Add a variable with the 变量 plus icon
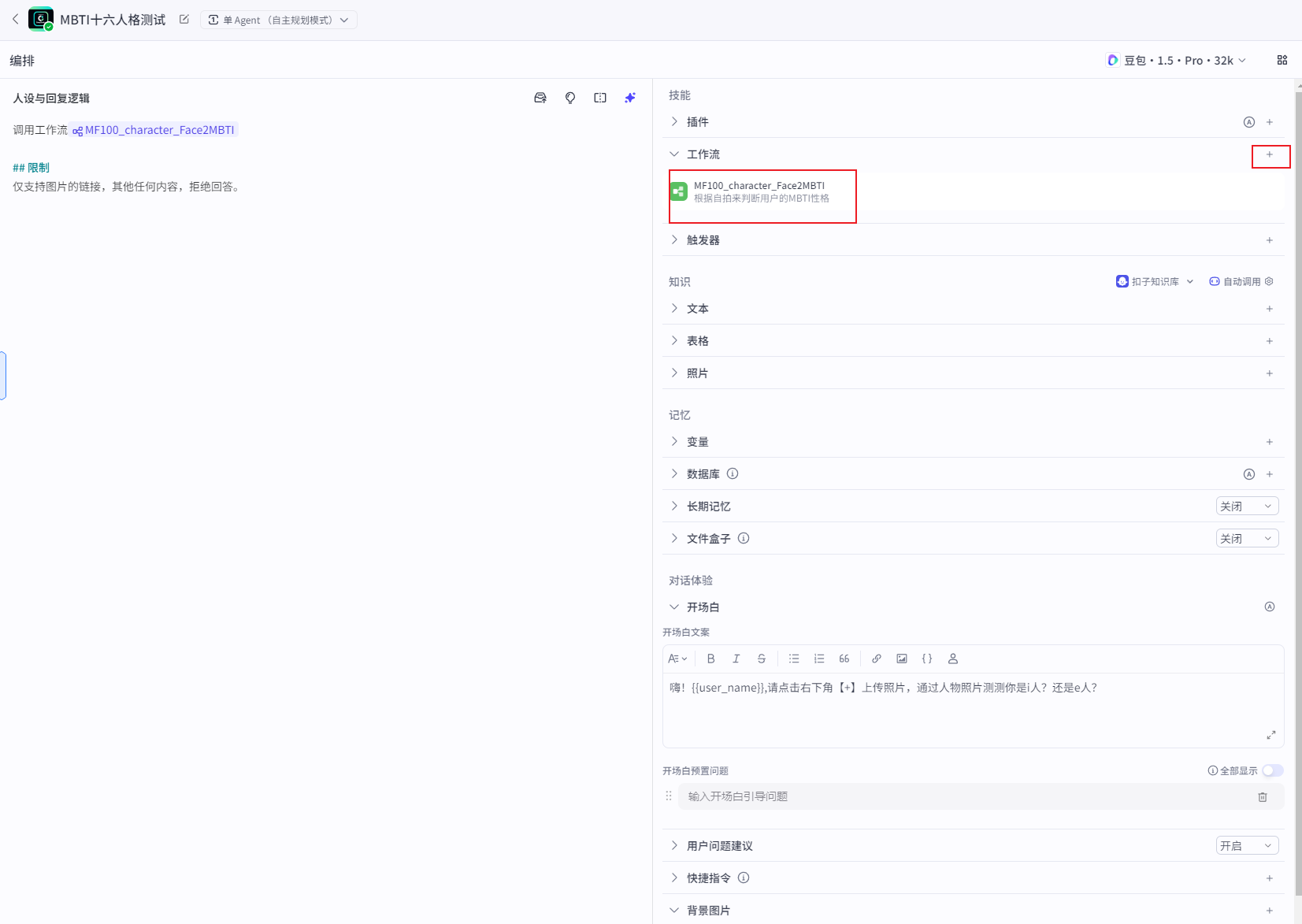 (1270, 442)
